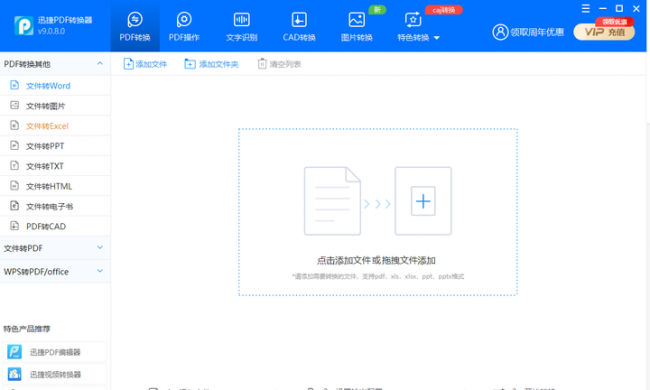Image resolution: width=650 pixels, height=390 pixels.
Task: Click the 文字识别 scan icon
Action: [242, 19]
